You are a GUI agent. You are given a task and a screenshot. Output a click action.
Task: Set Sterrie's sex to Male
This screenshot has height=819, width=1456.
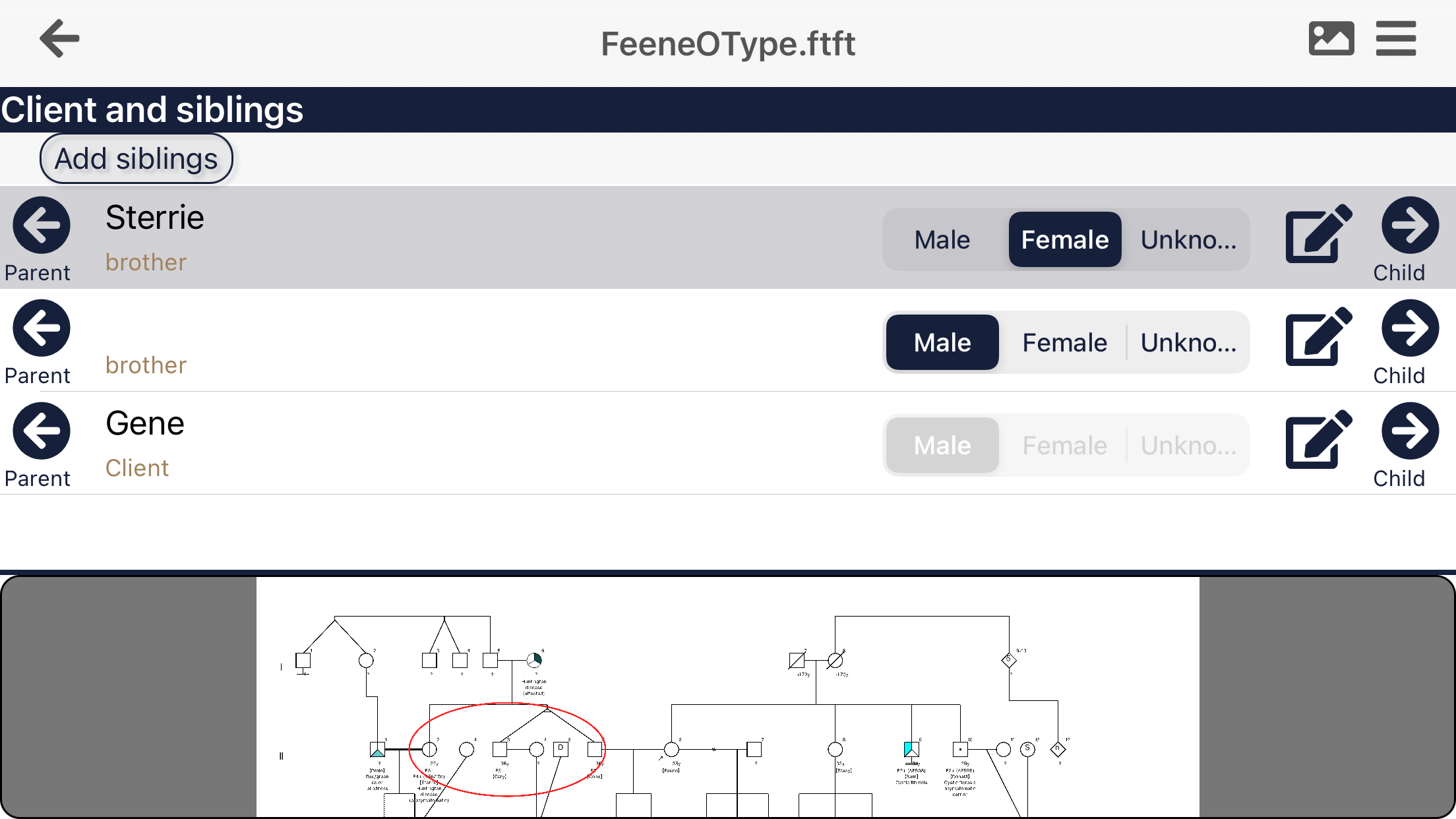tap(942, 239)
